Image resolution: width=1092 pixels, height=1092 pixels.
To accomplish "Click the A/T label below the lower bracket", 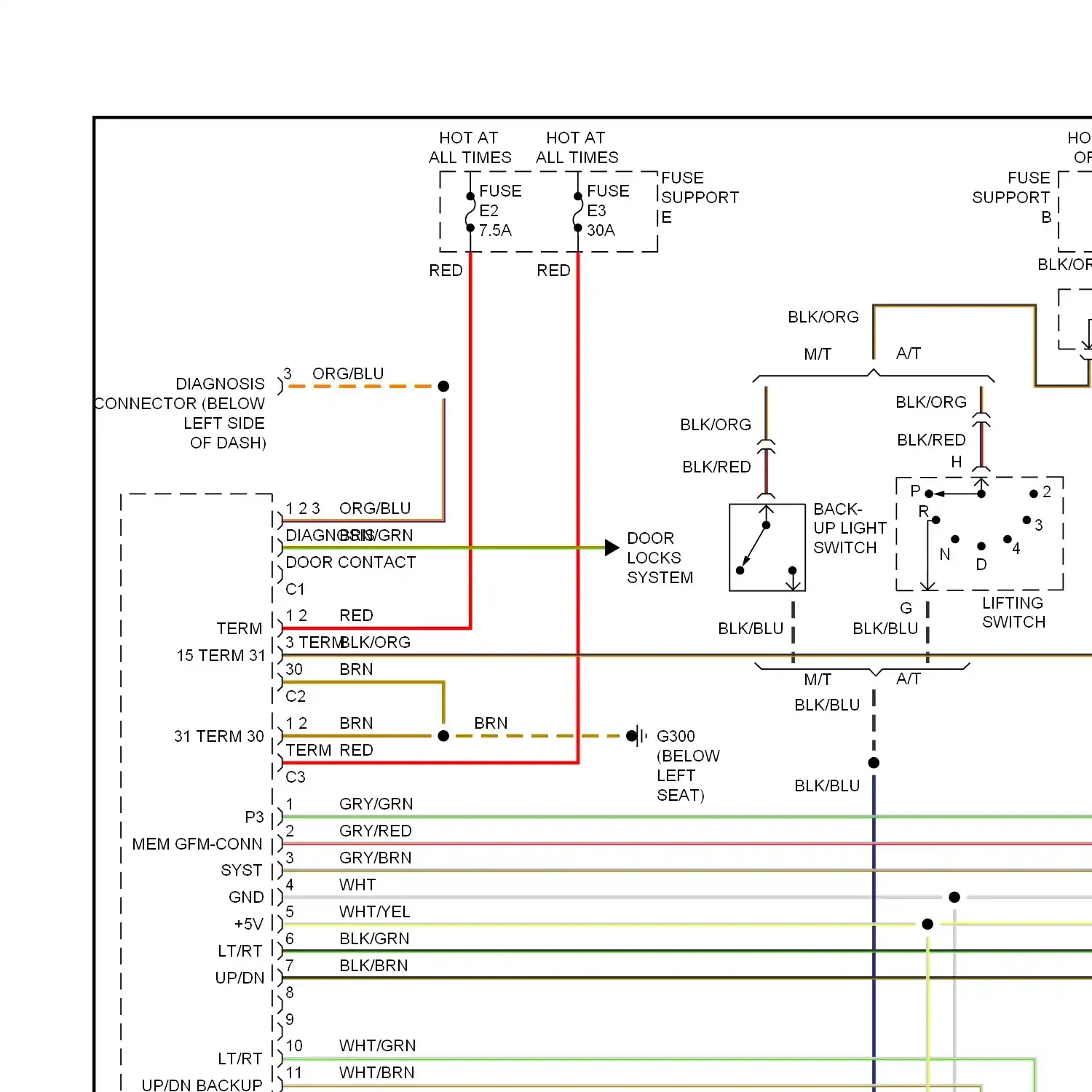I will pyautogui.click(x=908, y=678).
